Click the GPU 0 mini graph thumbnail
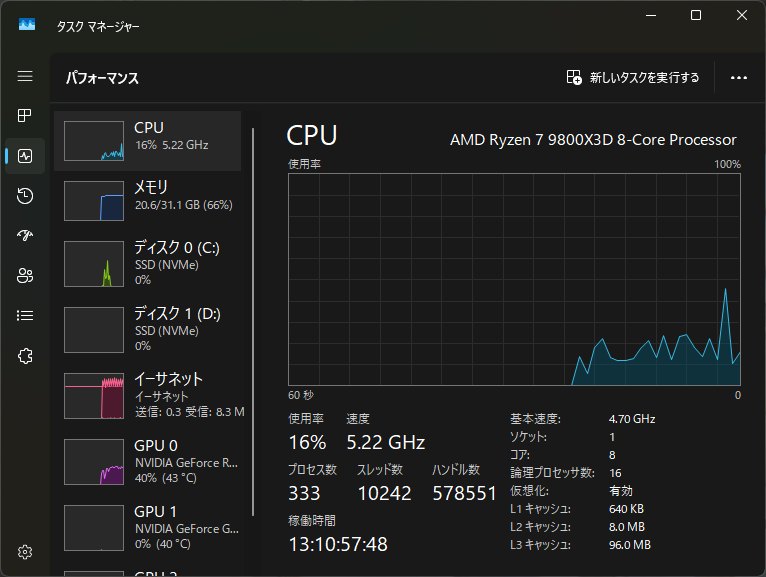Viewport: 766px width, 577px height. tap(94, 462)
